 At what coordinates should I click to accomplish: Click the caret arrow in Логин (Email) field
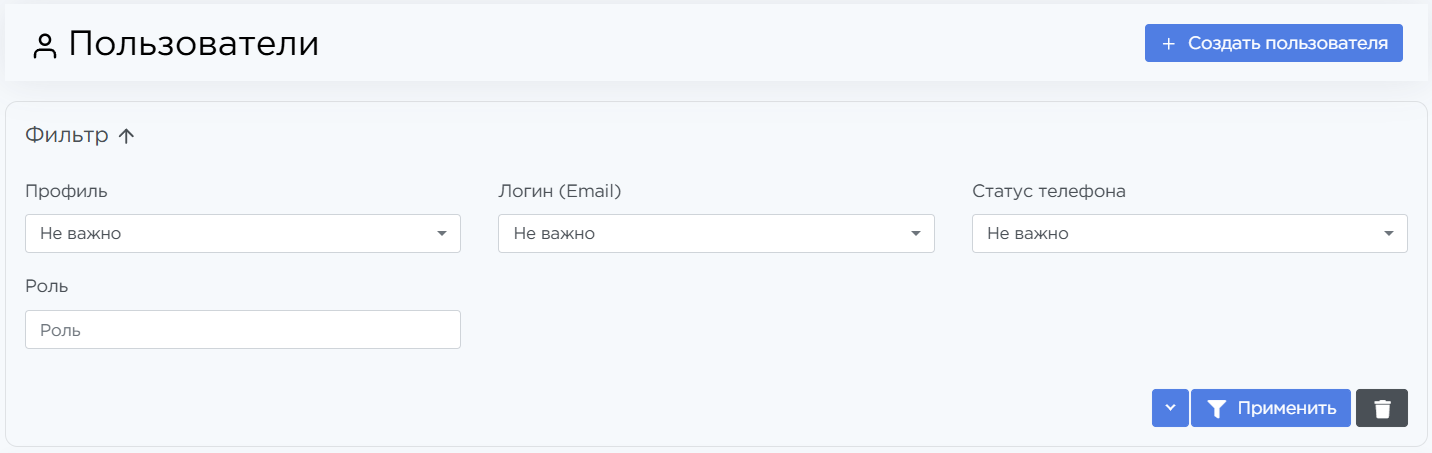click(916, 234)
